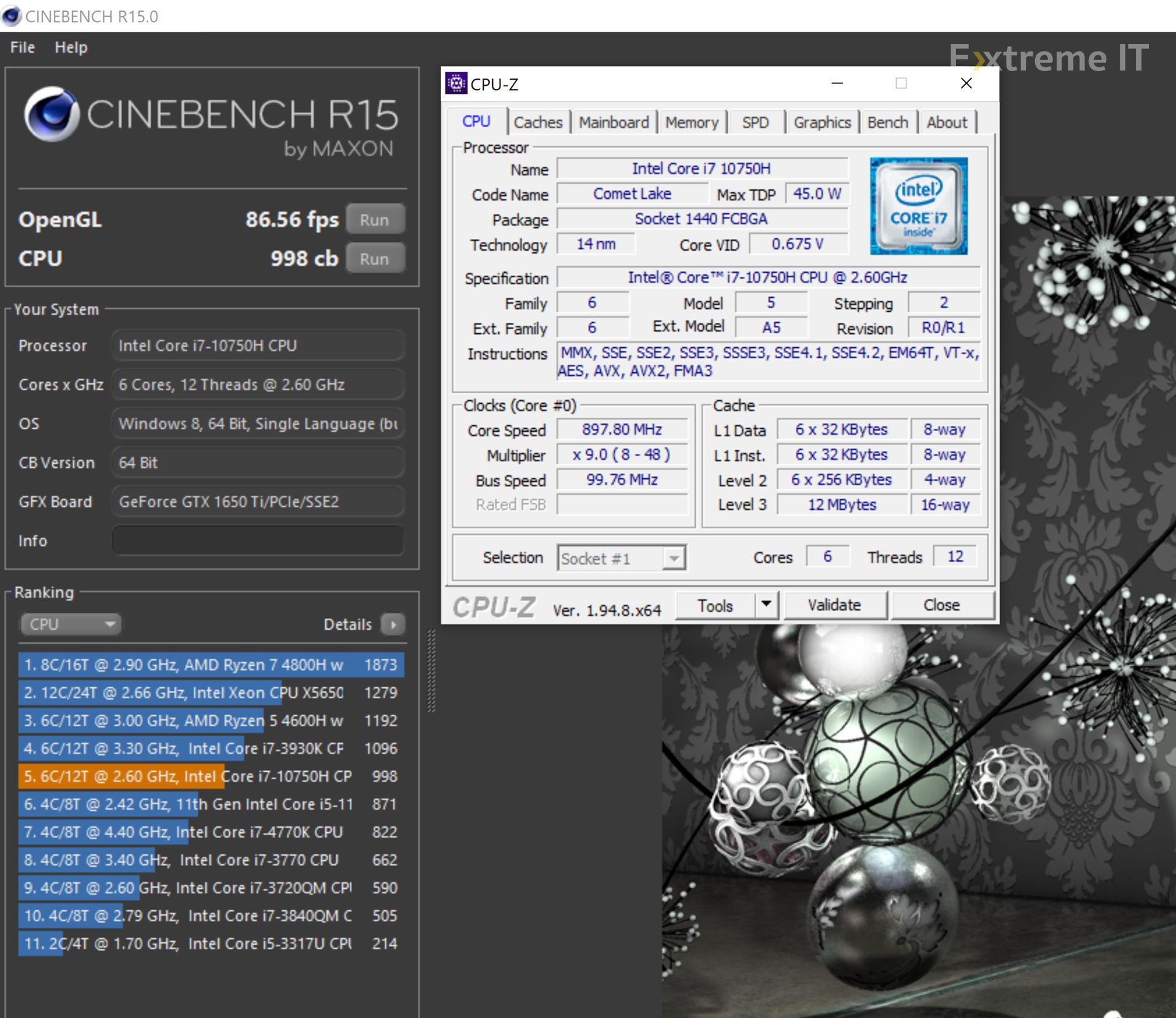Viewport: 1176px width, 1018px height.
Task: Select the Intel Xeon CPU X5650 ranking row
Action: click(211, 693)
